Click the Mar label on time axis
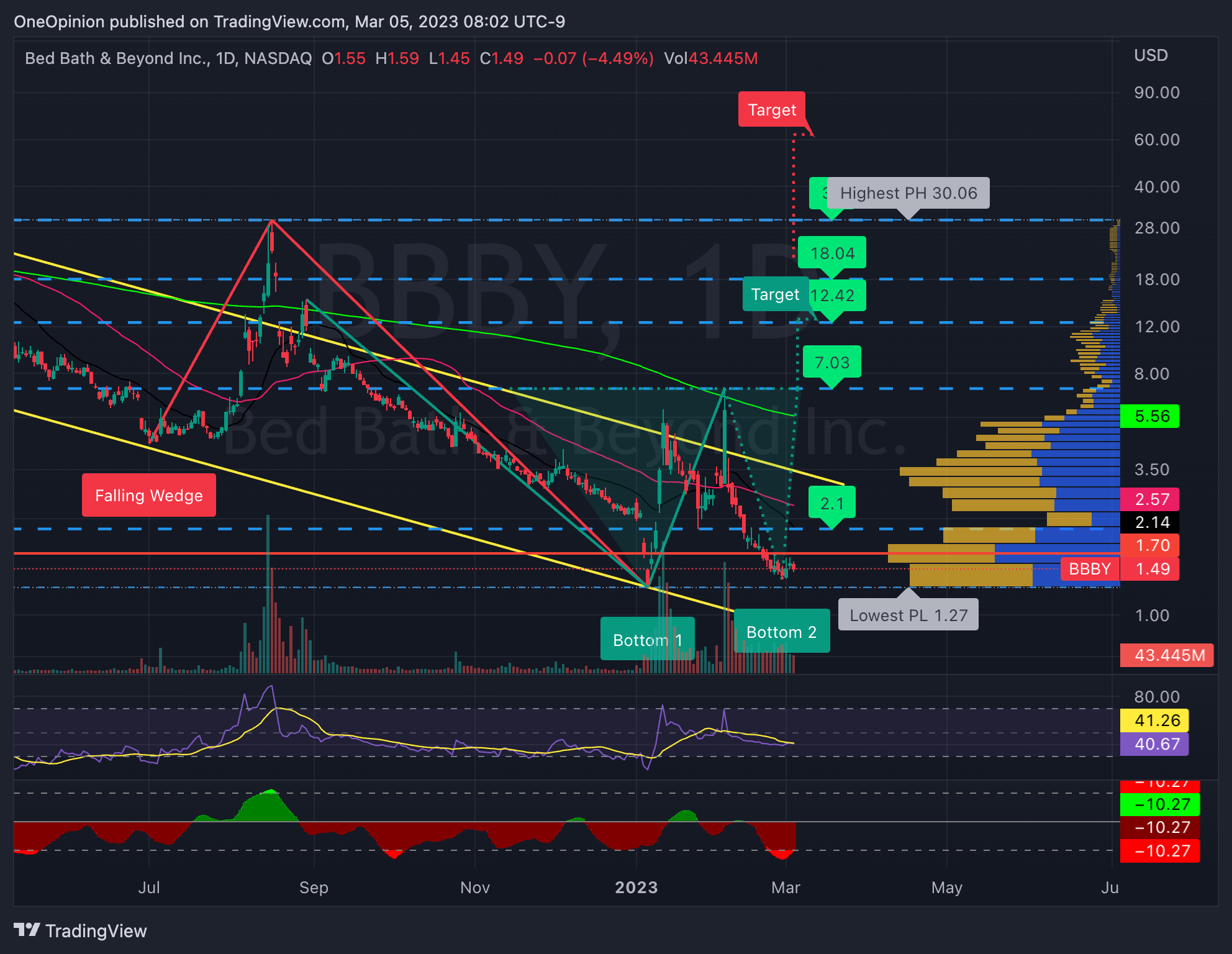This screenshot has width=1232, height=954. (x=786, y=887)
